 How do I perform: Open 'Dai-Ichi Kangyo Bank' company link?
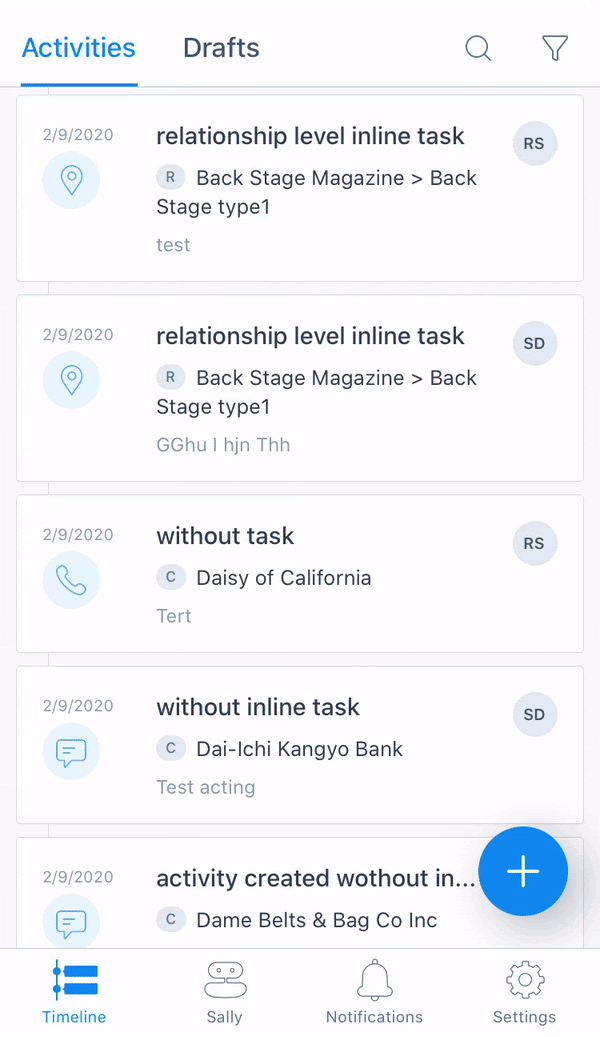tap(299, 749)
